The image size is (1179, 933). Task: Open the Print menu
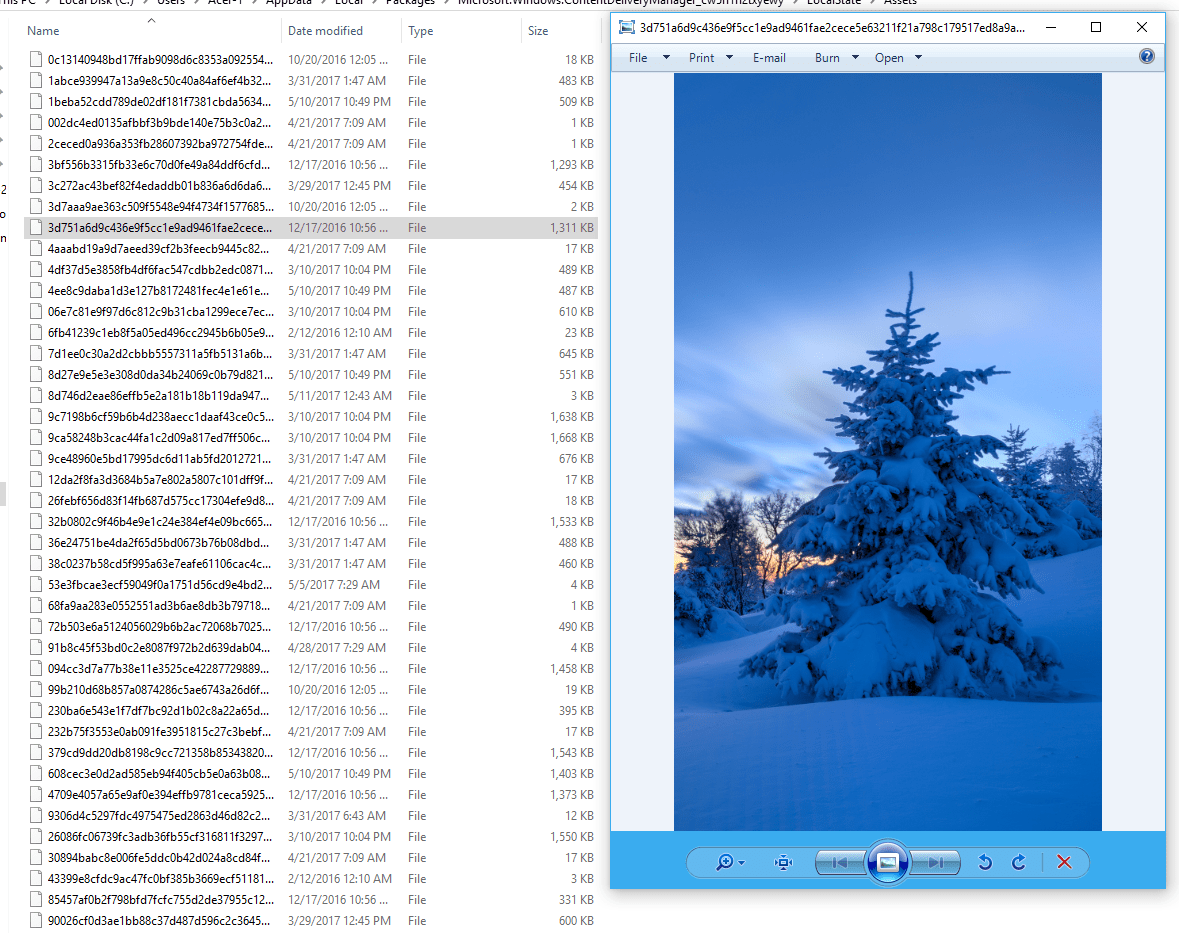coord(700,57)
